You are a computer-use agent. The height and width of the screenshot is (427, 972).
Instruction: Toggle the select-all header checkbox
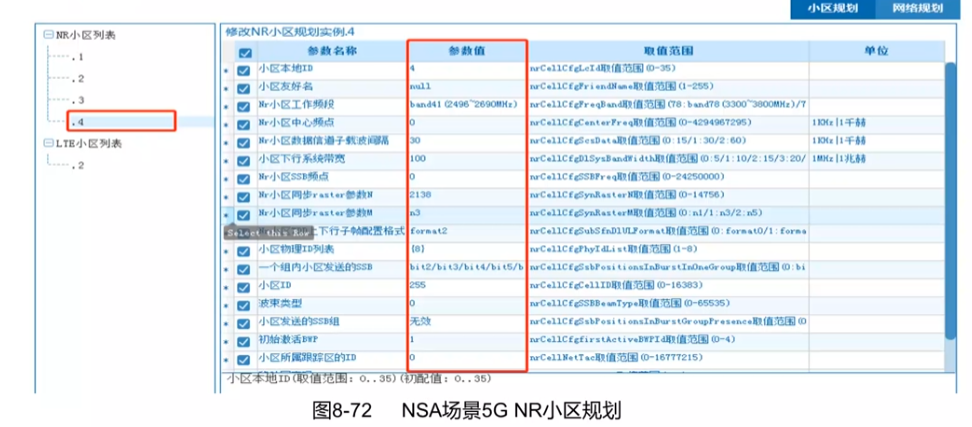[244, 54]
